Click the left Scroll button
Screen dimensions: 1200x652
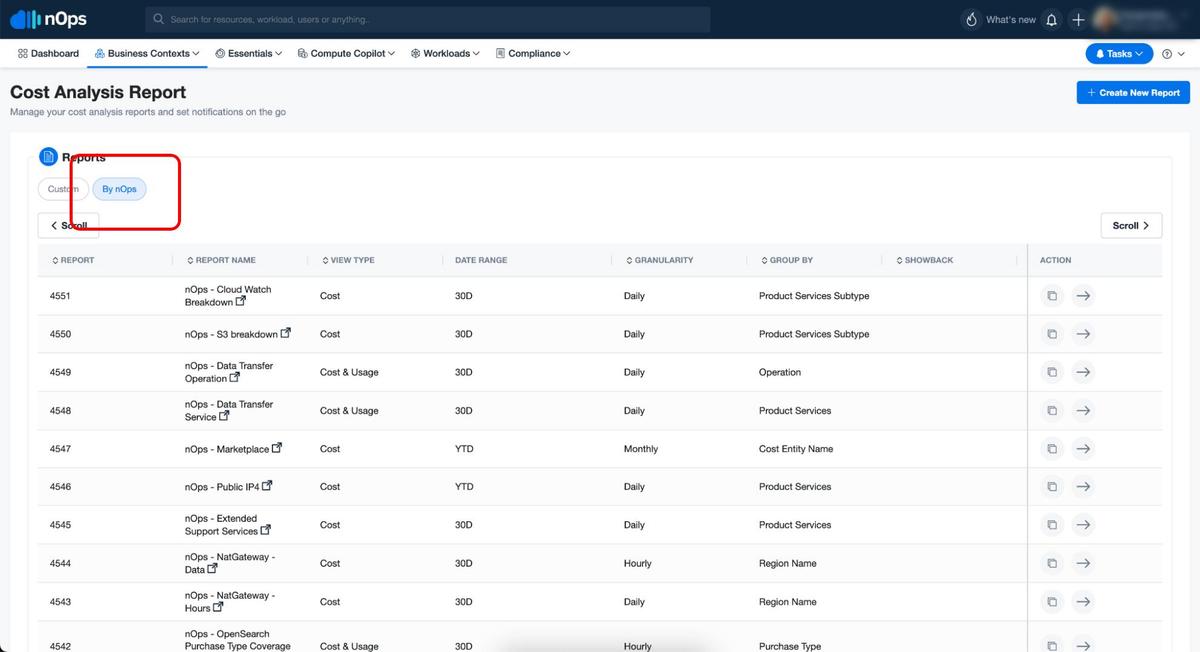click(69, 226)
